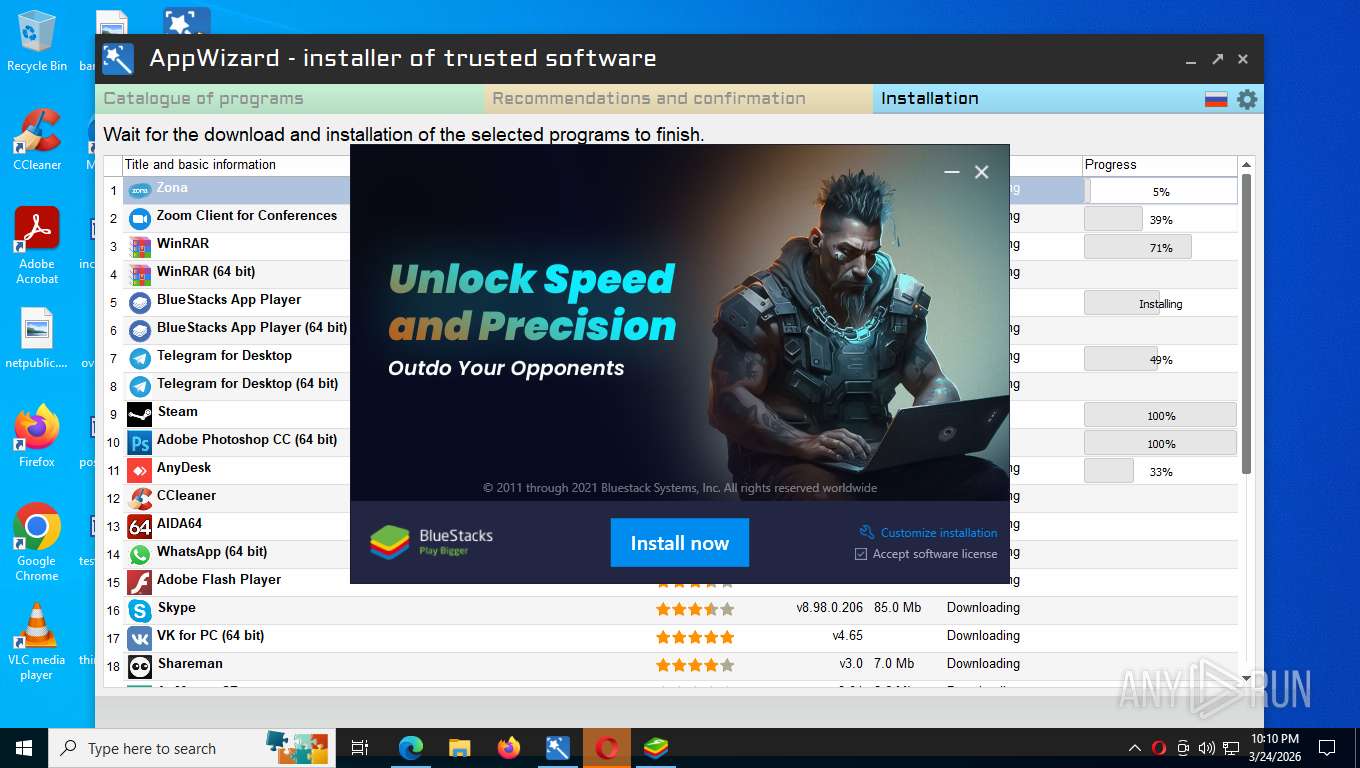This screenshot has width=1360, height=768.
Task: Click the AnyDesk icon in the list
Action: click(x=139, y=470)
